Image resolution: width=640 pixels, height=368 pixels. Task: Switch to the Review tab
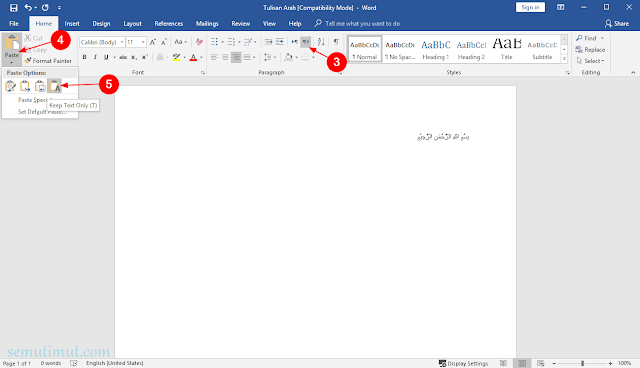(x=240, y=24)
